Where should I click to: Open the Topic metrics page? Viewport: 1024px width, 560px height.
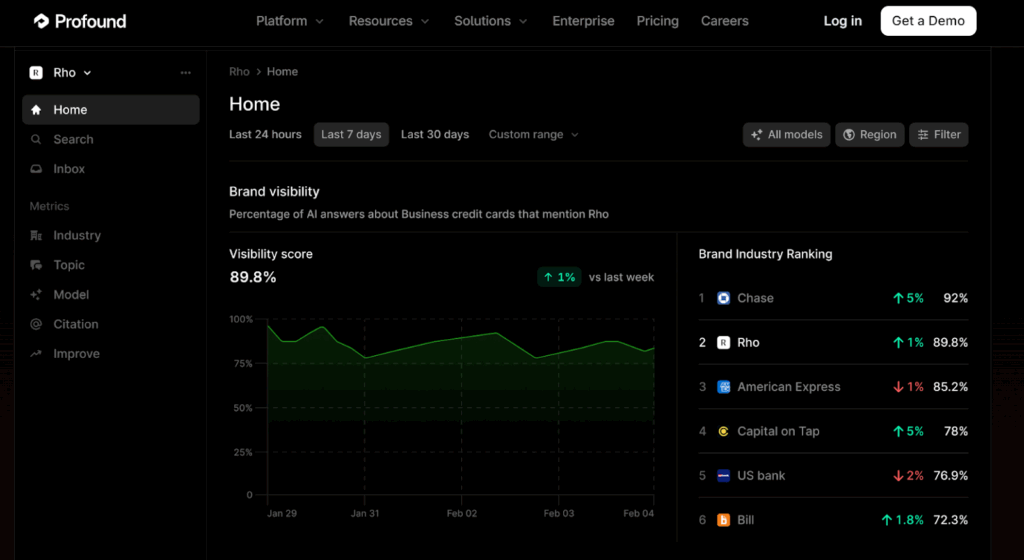[69, 265]
